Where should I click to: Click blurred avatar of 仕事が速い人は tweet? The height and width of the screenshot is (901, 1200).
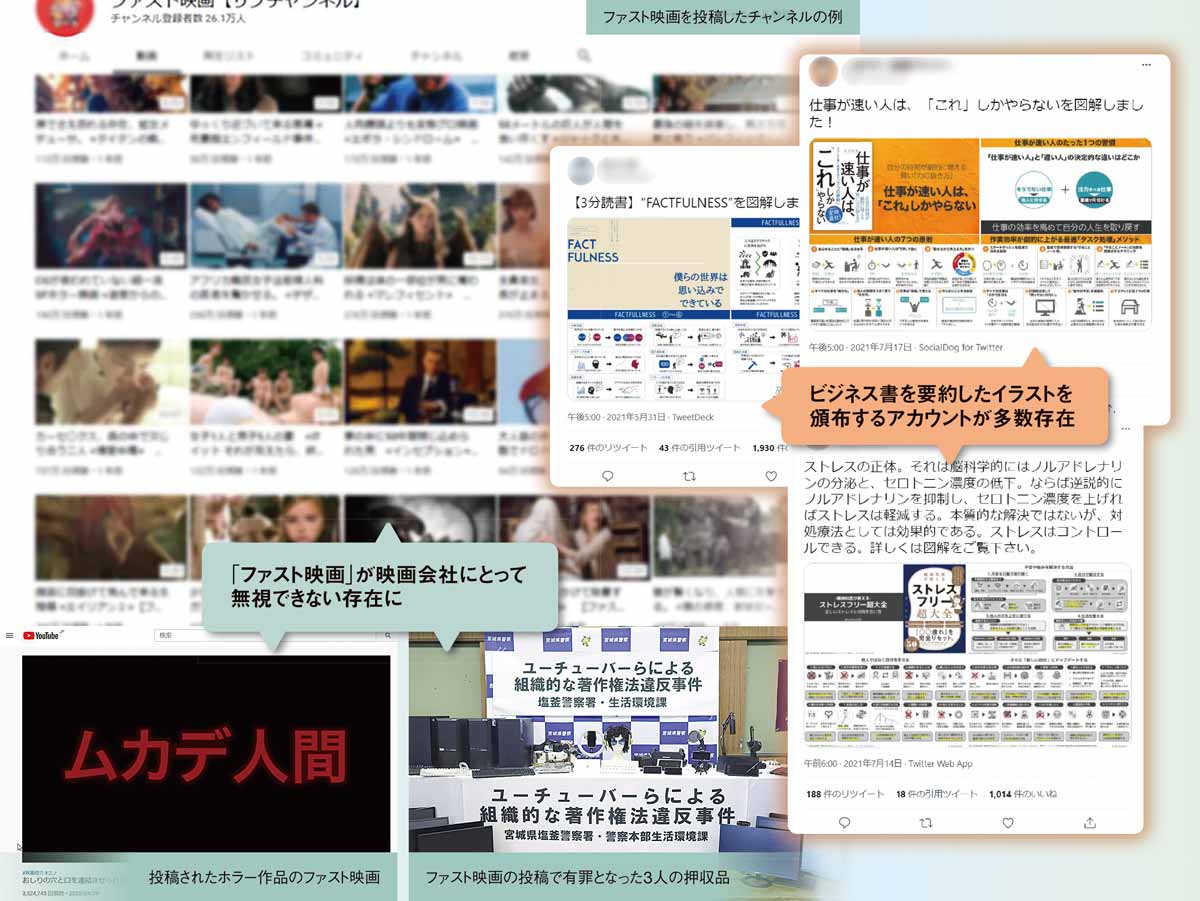click(x=824, y=72)
